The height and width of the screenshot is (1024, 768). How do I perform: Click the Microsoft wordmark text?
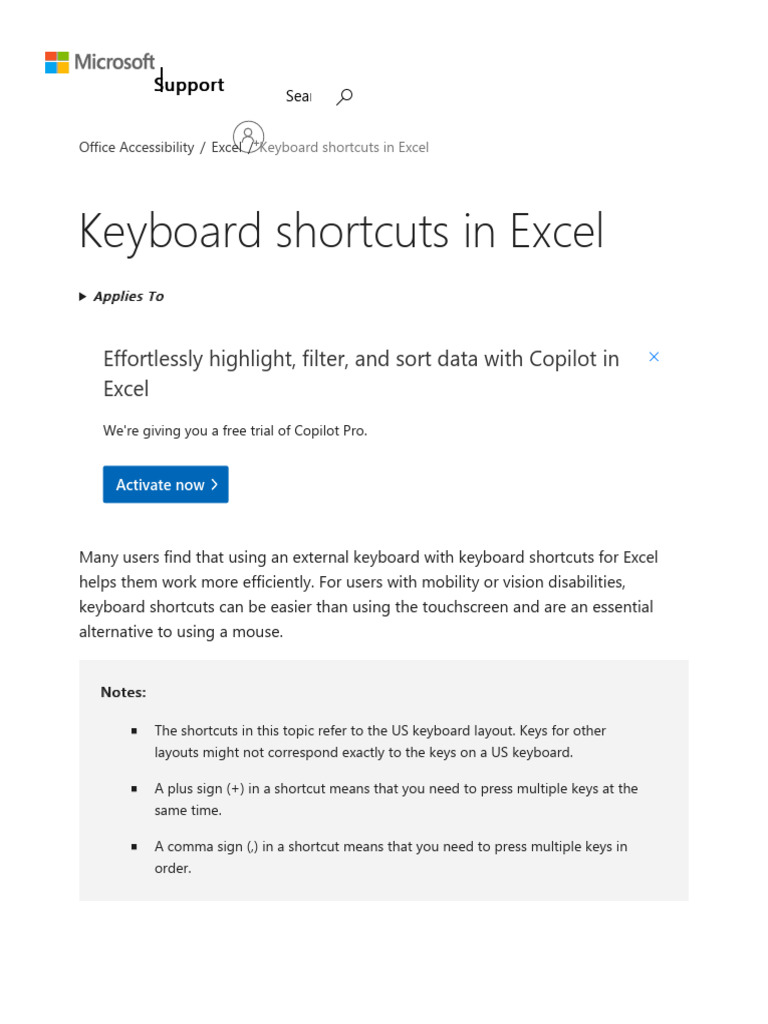coord(115,62)
